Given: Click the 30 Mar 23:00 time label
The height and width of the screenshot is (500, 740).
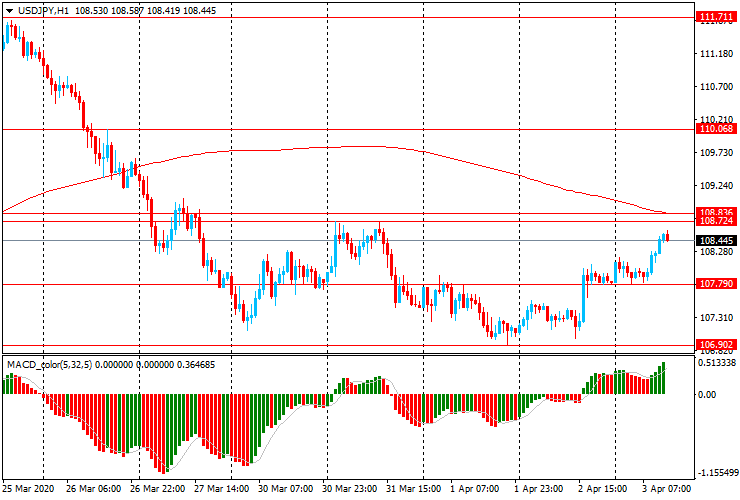Looking at the screenshot, I should click(x=350, y=489).
